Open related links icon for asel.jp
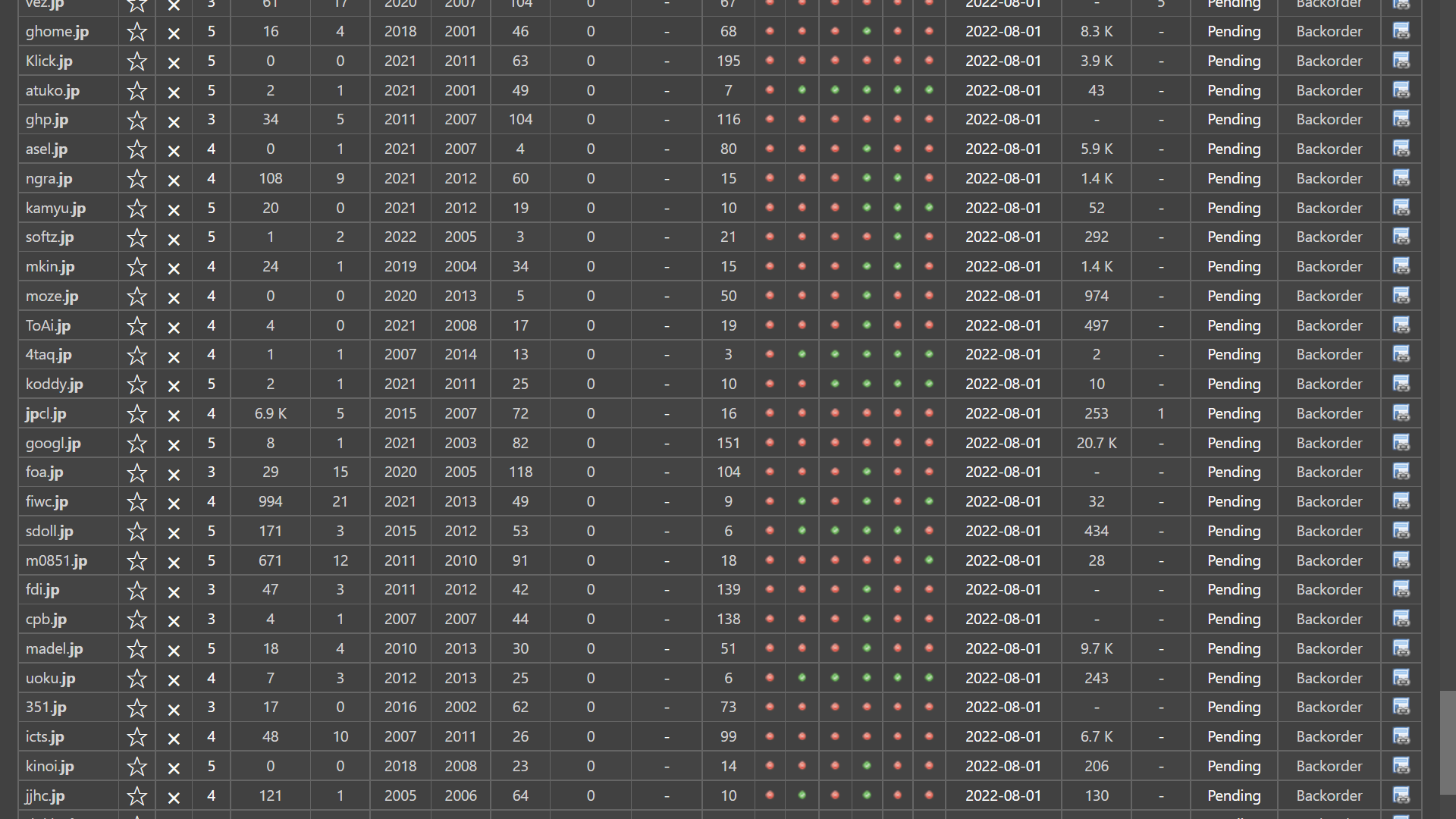Image resolution: width=1456 pixels, height=819 pixels. click(1401, 149)
